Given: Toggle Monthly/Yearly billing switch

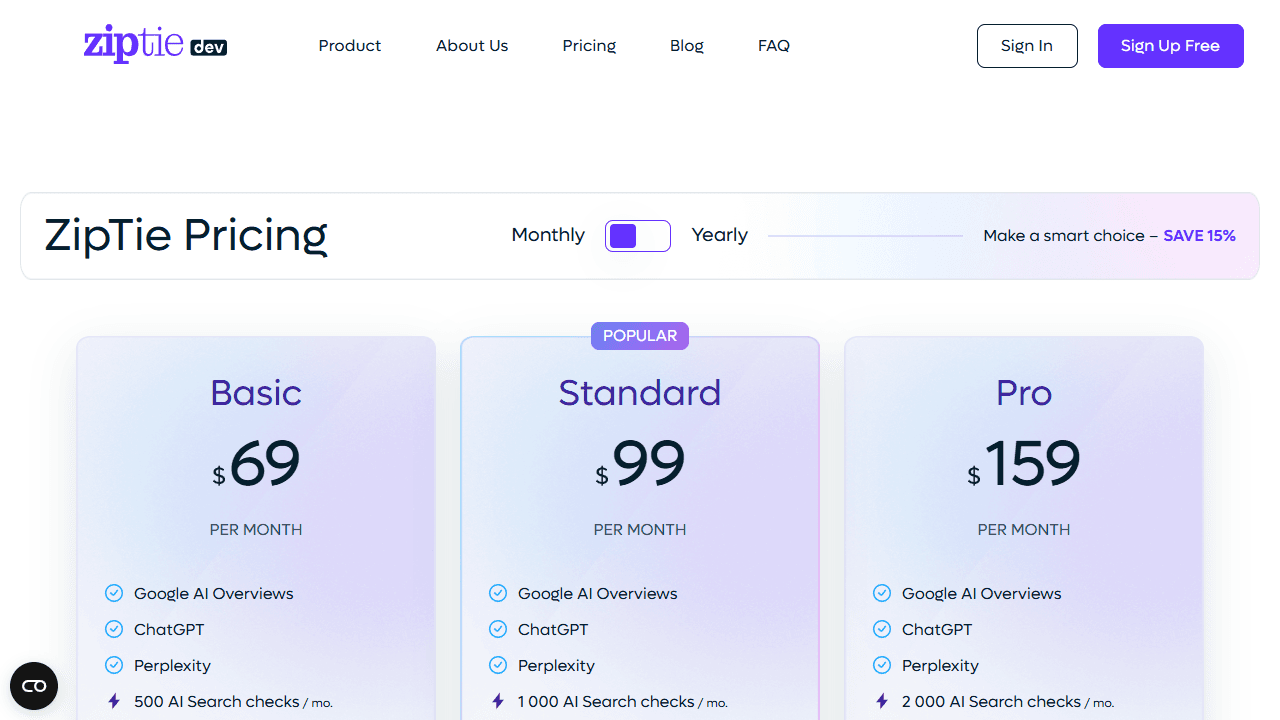Looking at the screenshot, I should tap(638, 236).
